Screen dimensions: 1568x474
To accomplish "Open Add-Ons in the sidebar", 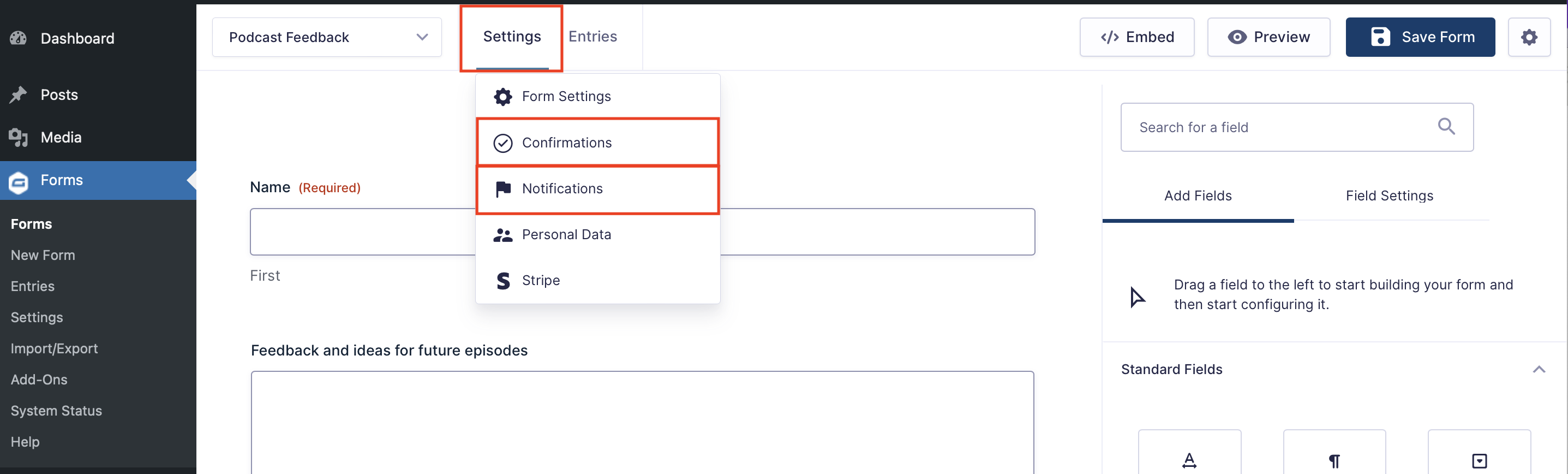I will tap(39, 380).
